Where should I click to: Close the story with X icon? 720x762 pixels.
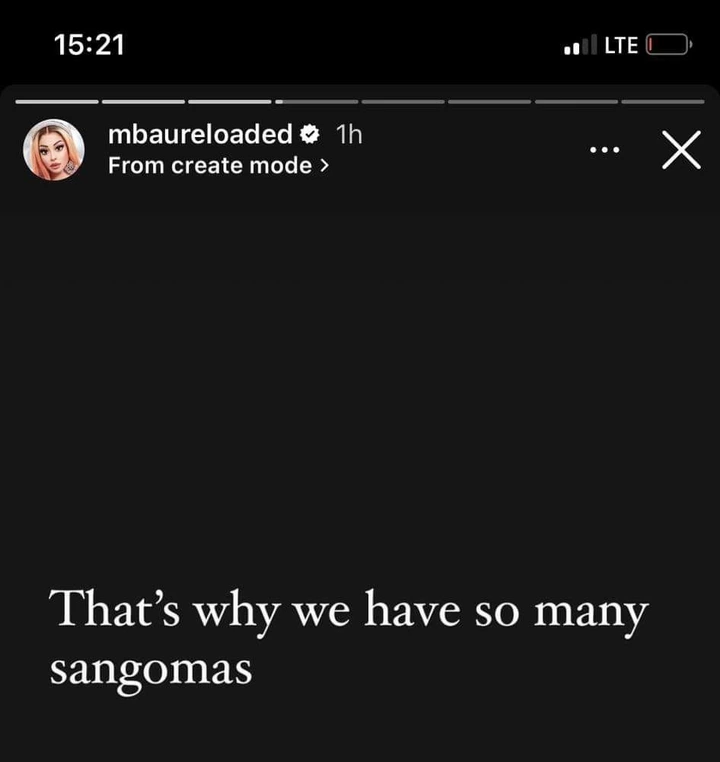tap(681, 150)
